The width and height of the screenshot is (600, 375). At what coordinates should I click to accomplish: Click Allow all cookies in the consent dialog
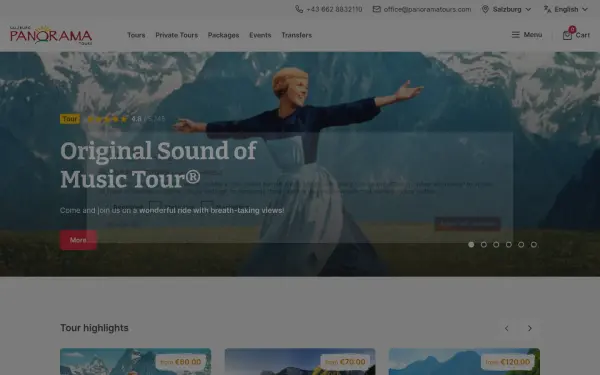[x=468, y=223]
